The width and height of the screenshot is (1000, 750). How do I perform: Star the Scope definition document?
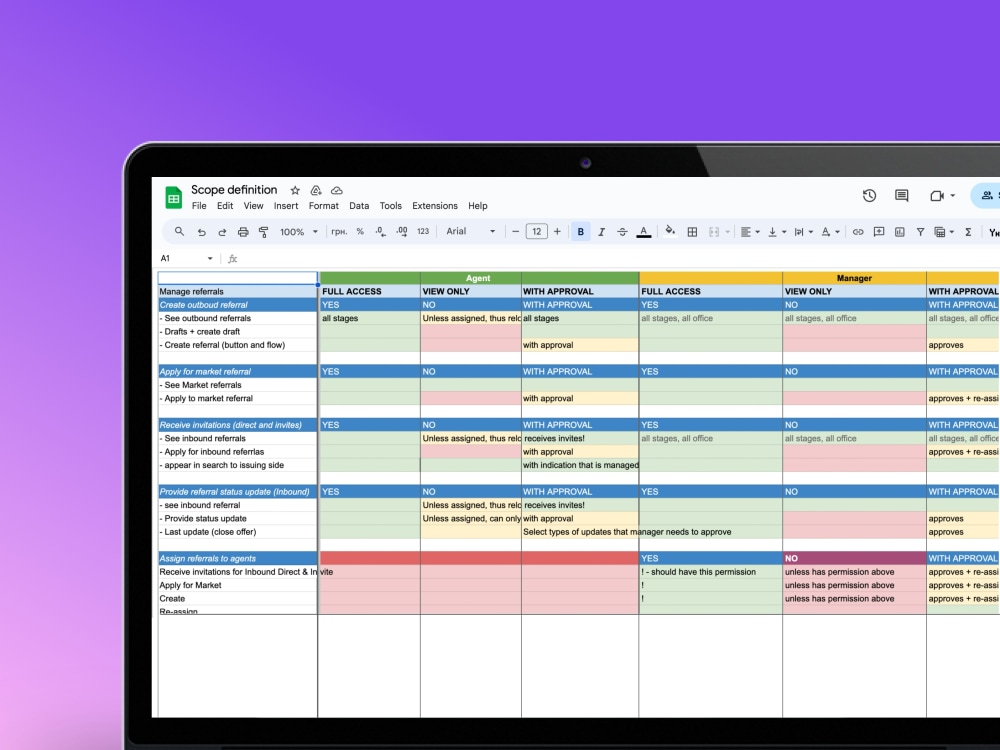tap(295, 191)
